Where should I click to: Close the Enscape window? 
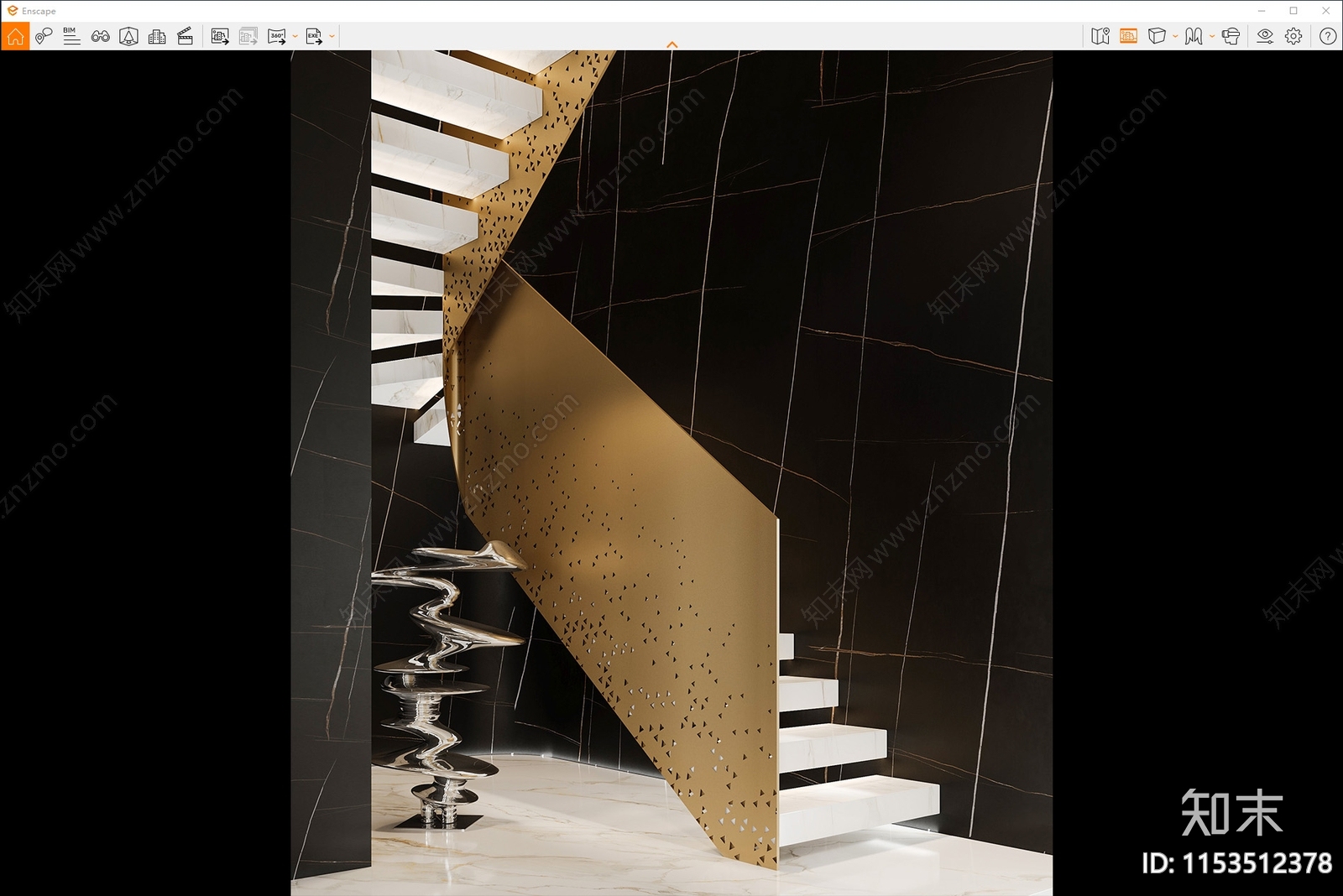click(x=1326, y=11)
